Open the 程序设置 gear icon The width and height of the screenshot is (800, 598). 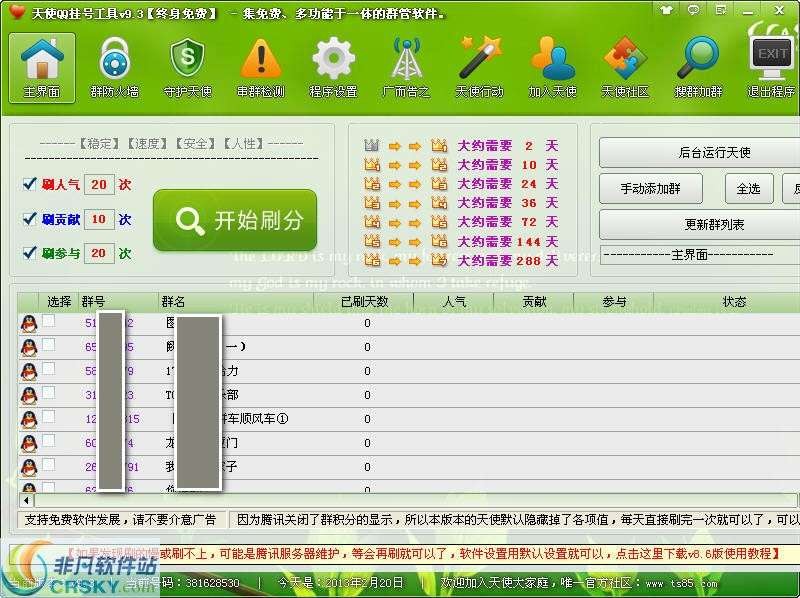coord(333,68)
